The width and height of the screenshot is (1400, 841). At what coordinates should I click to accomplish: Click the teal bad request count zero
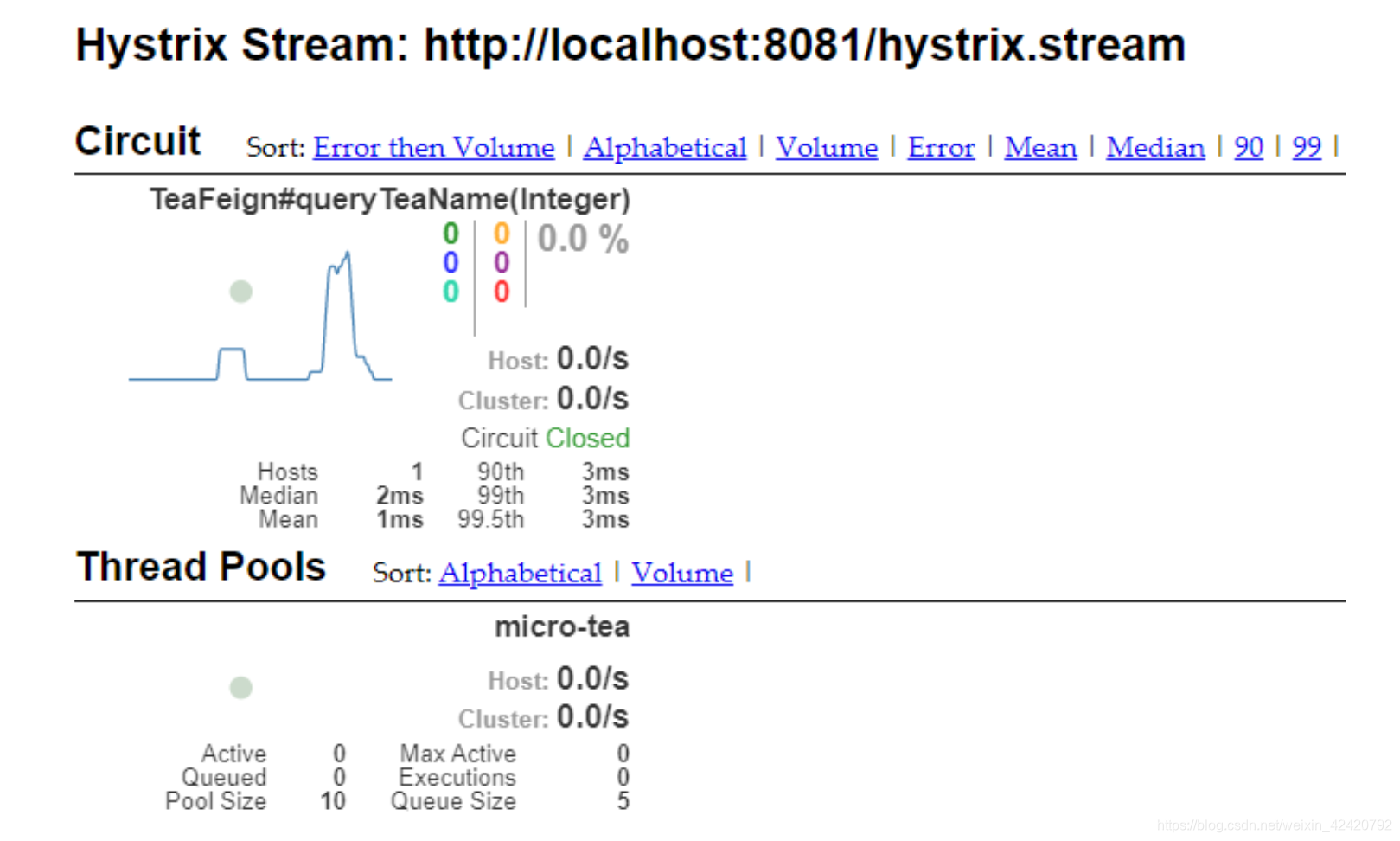(x=451, y=292)
